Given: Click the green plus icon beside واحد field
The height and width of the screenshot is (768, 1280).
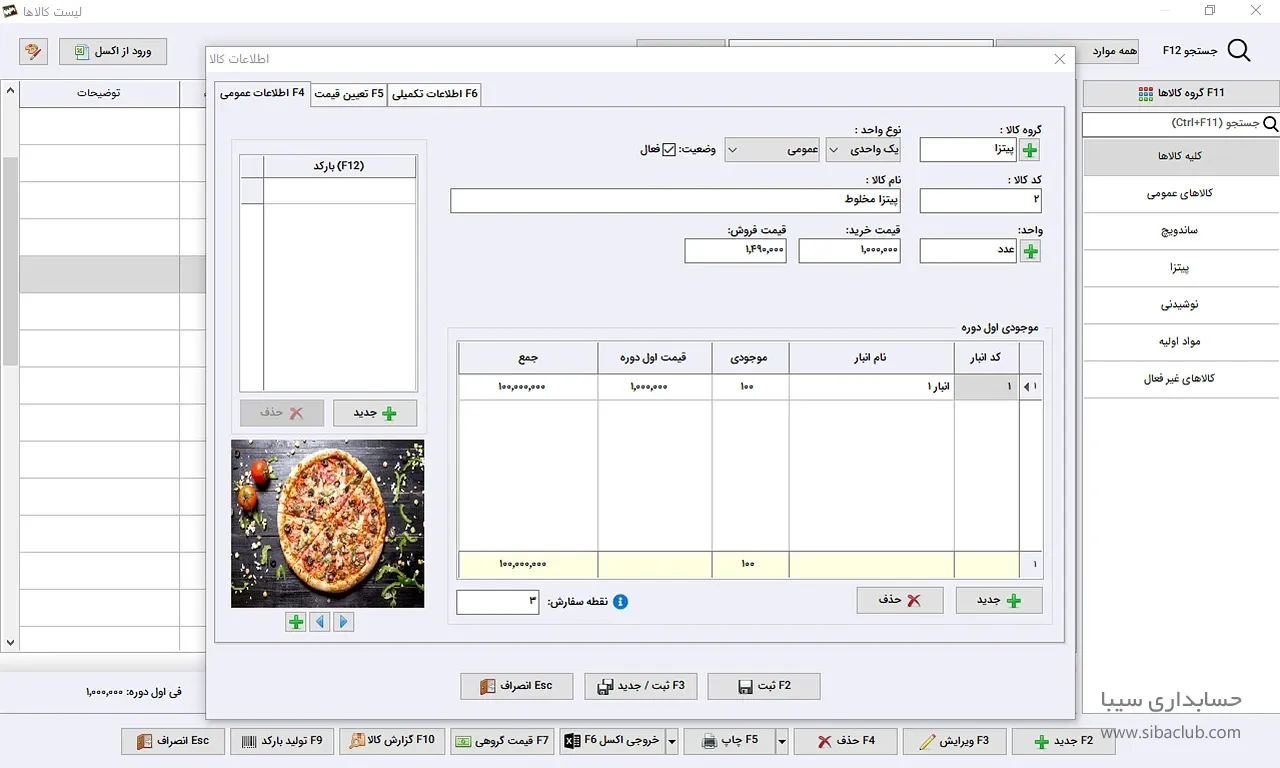Looking at the screenshot, I should click(1030, 251).
